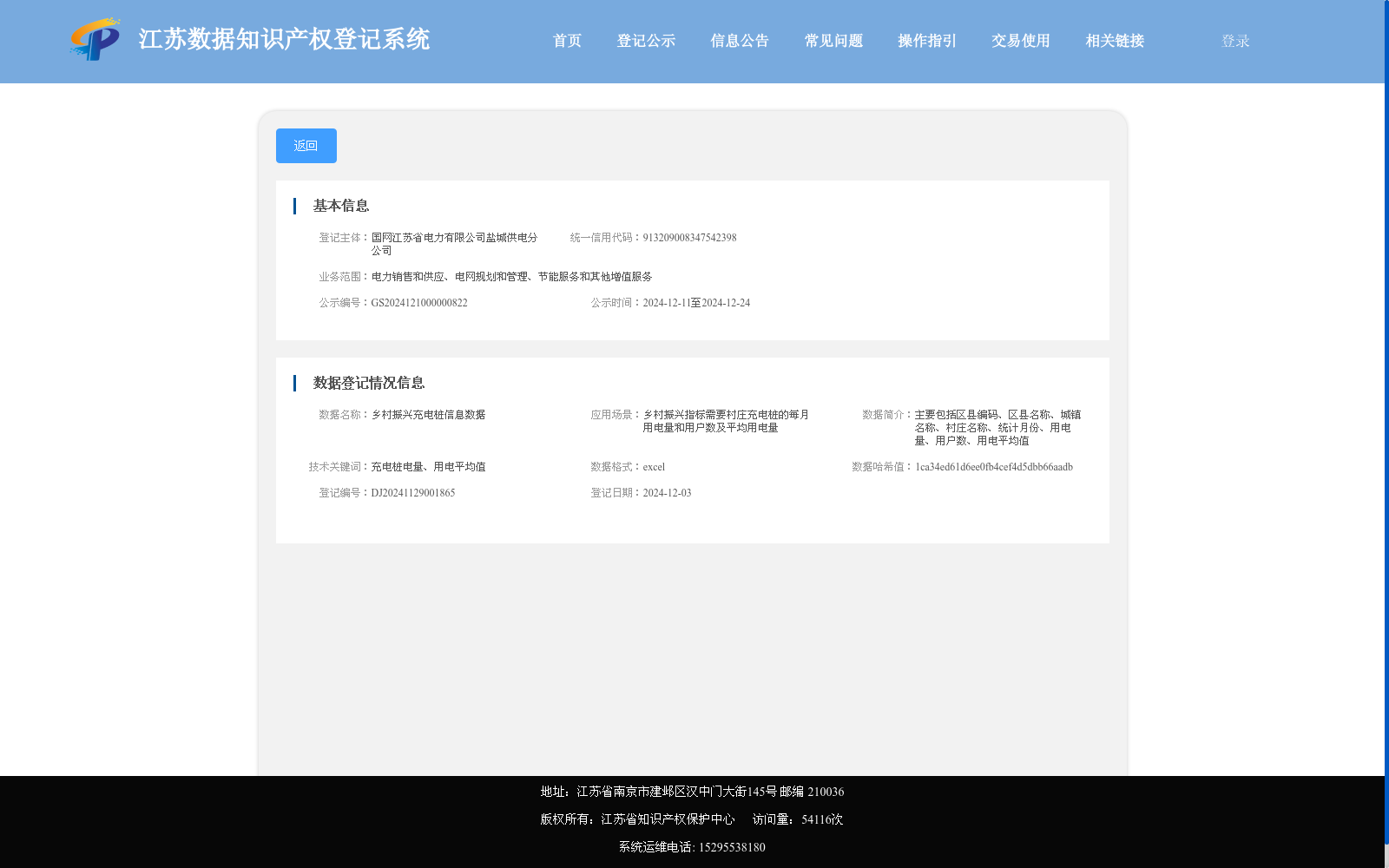
Task: Open 相关链接 in the navigation bar
Action: pos(1115,41)
